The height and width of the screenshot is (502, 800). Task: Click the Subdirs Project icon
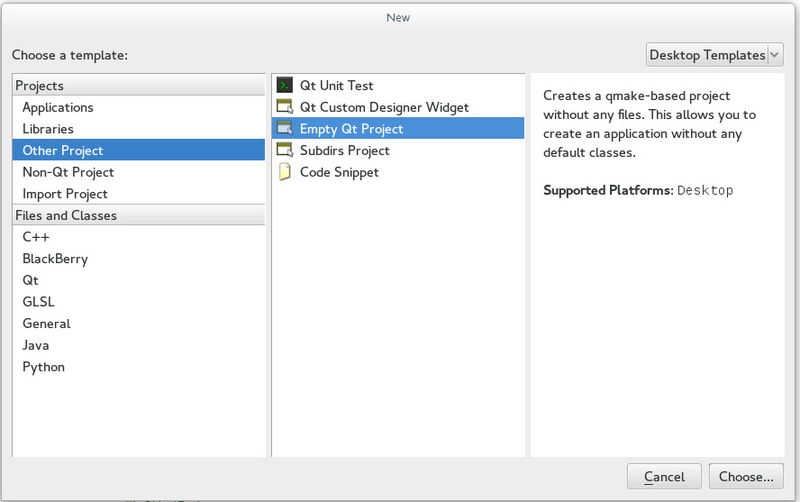285,151
